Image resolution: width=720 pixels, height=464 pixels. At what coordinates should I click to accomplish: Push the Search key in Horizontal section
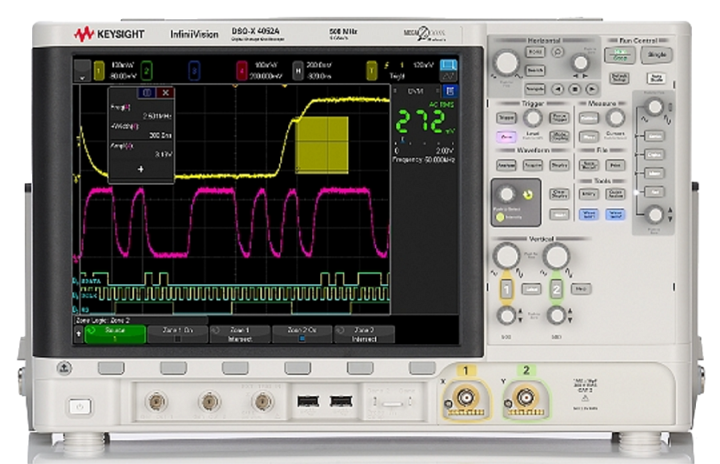point(535,70)
